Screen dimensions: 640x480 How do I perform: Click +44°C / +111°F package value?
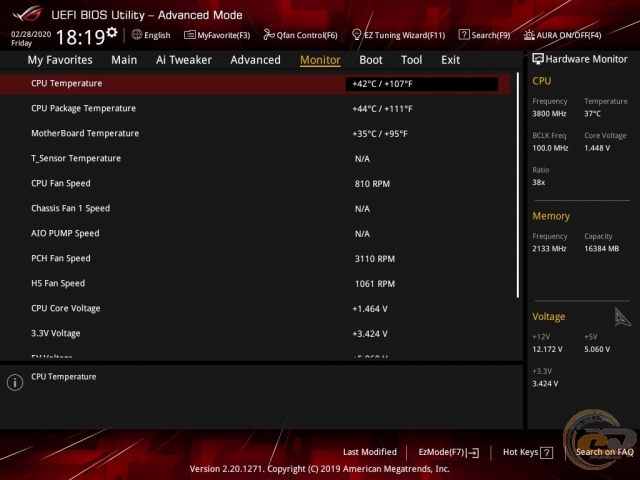pyautogui.click(x=382, y=109)
